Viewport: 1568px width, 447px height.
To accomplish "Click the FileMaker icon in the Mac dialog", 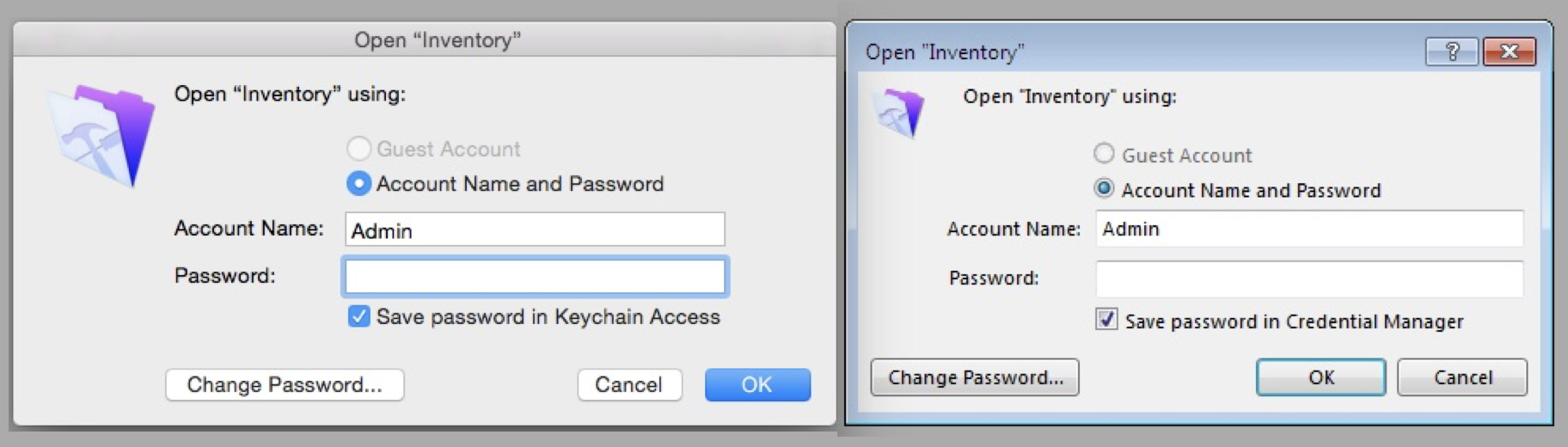I will click(x=102, y=136).
